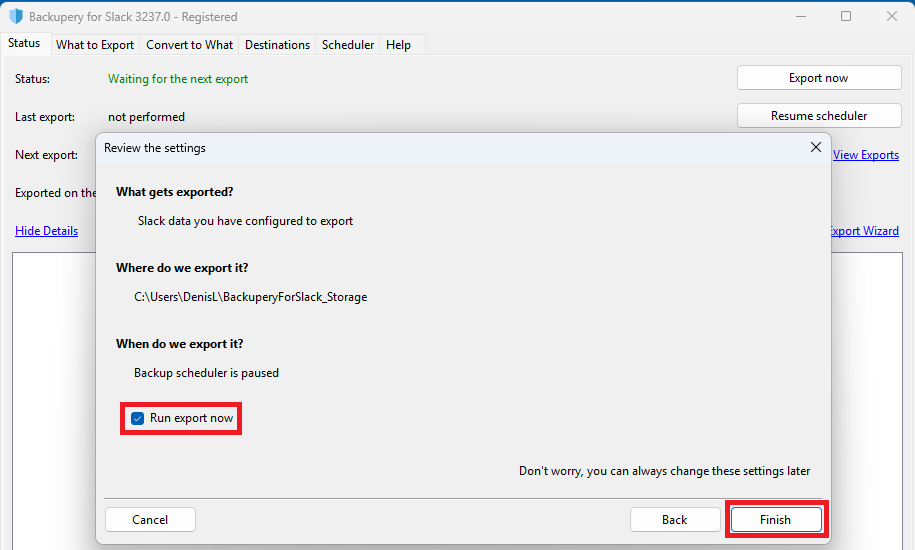Switch to the Status tab
Screen dimensions: 915x550
(x=24, y=43)
